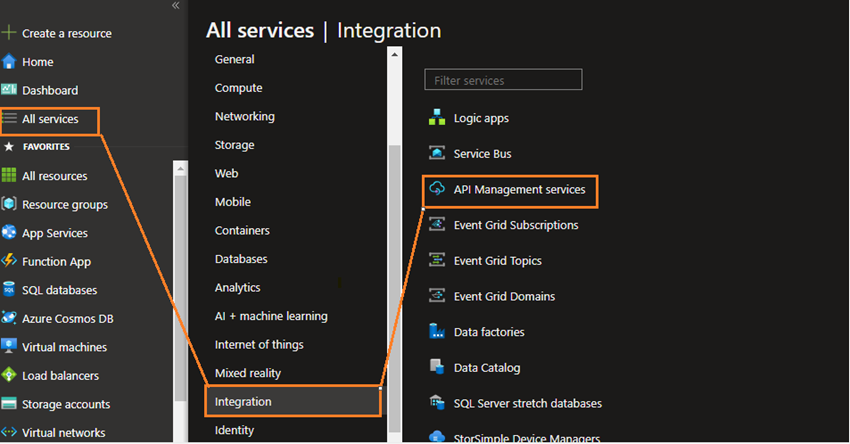Select the Web category
Screen dimensions: 850x444
(x=226, y=173)
